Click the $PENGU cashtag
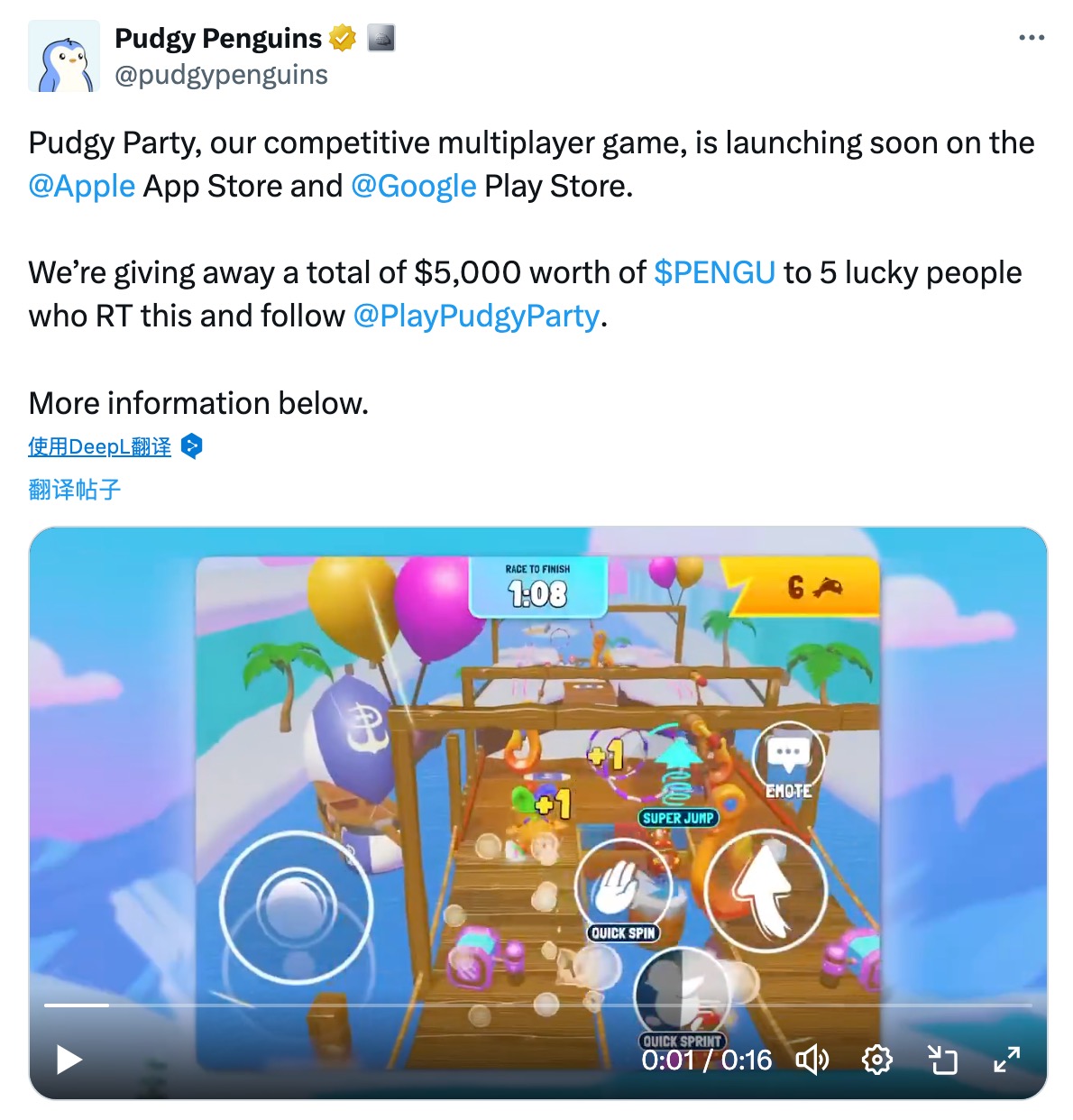This screenshot has height=1120, width=1073. (x=714, y=272)
